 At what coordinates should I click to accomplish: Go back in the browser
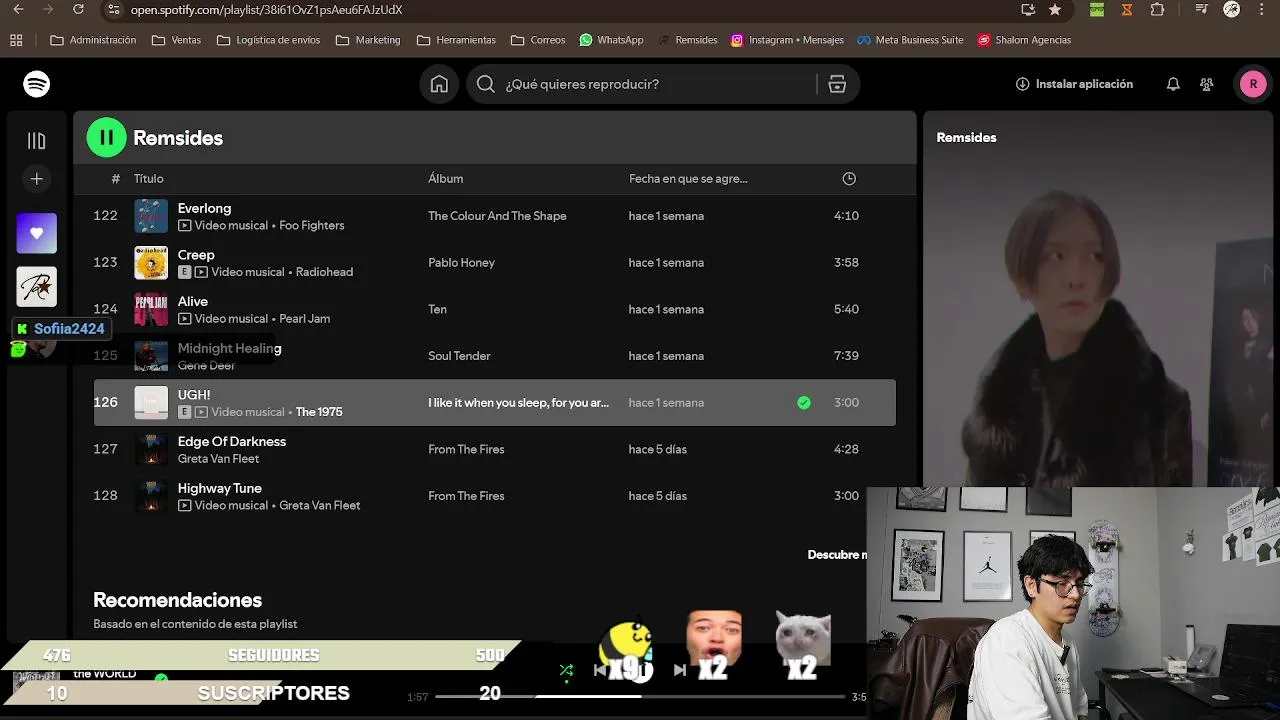17,9
